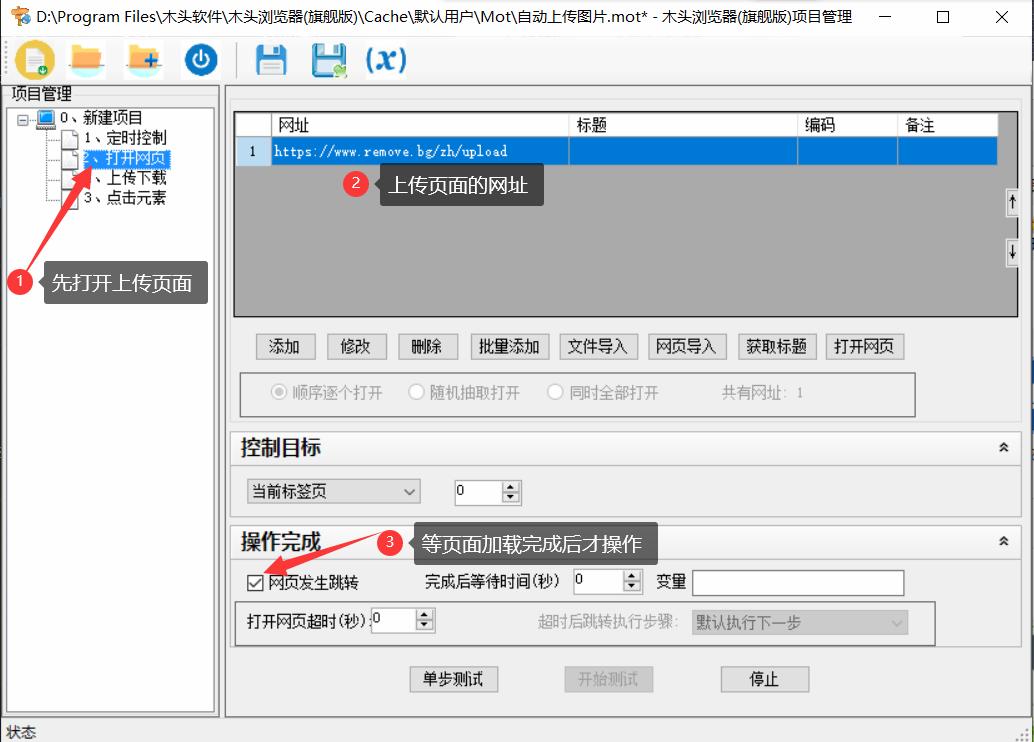The image size is (1034, 742).
Task: Select the 随机抽取打开 radio option
Action: pyautogui.click(x=417, y=391)
